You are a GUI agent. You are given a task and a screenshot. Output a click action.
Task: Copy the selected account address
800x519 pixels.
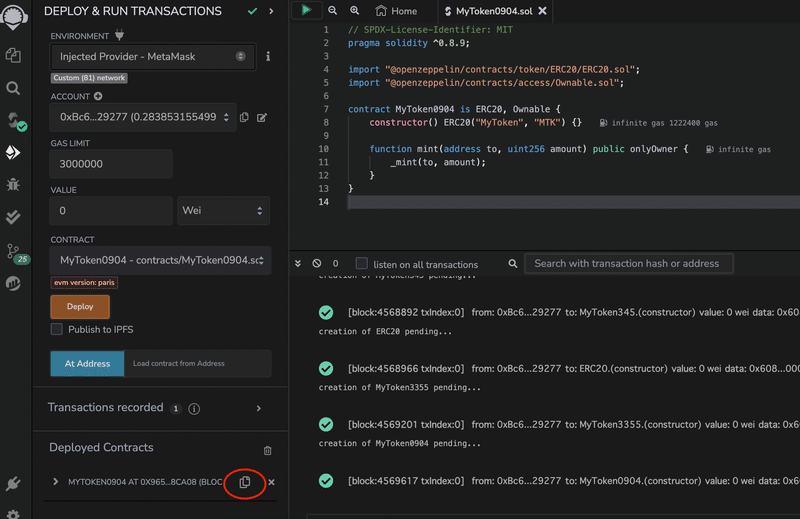244,117
